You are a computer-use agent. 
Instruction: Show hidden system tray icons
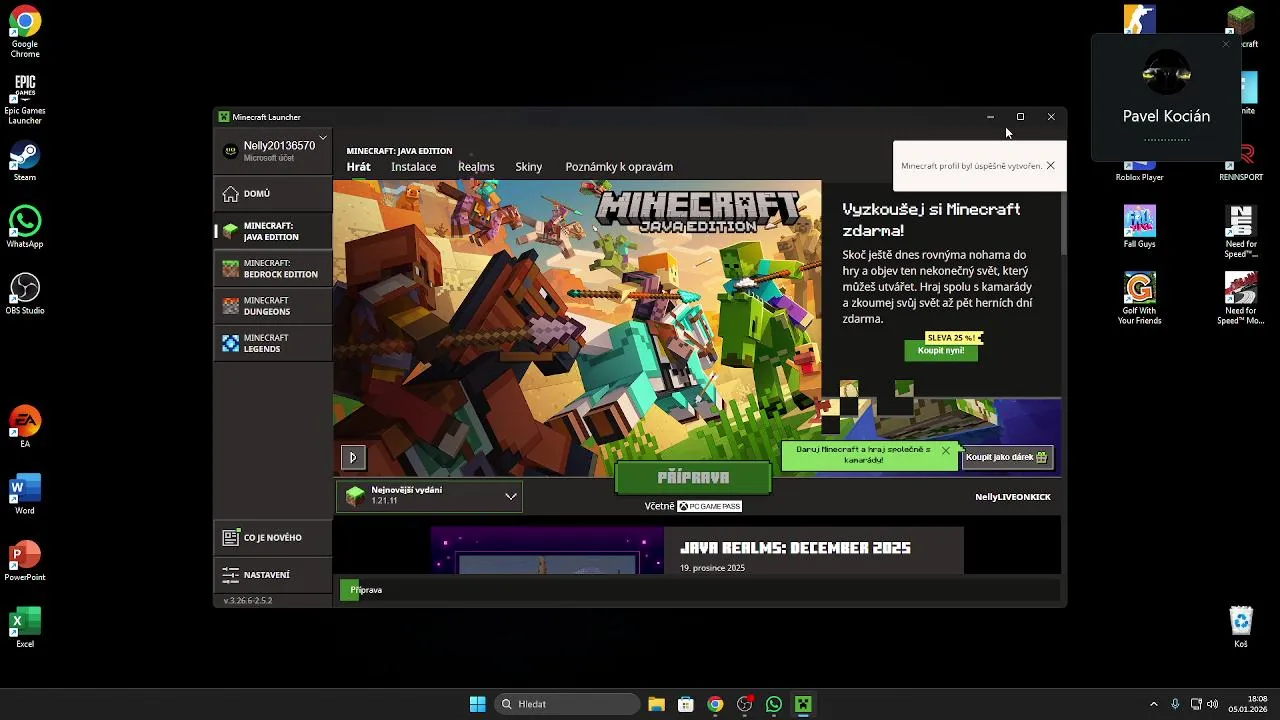[x=1153, y=704]
